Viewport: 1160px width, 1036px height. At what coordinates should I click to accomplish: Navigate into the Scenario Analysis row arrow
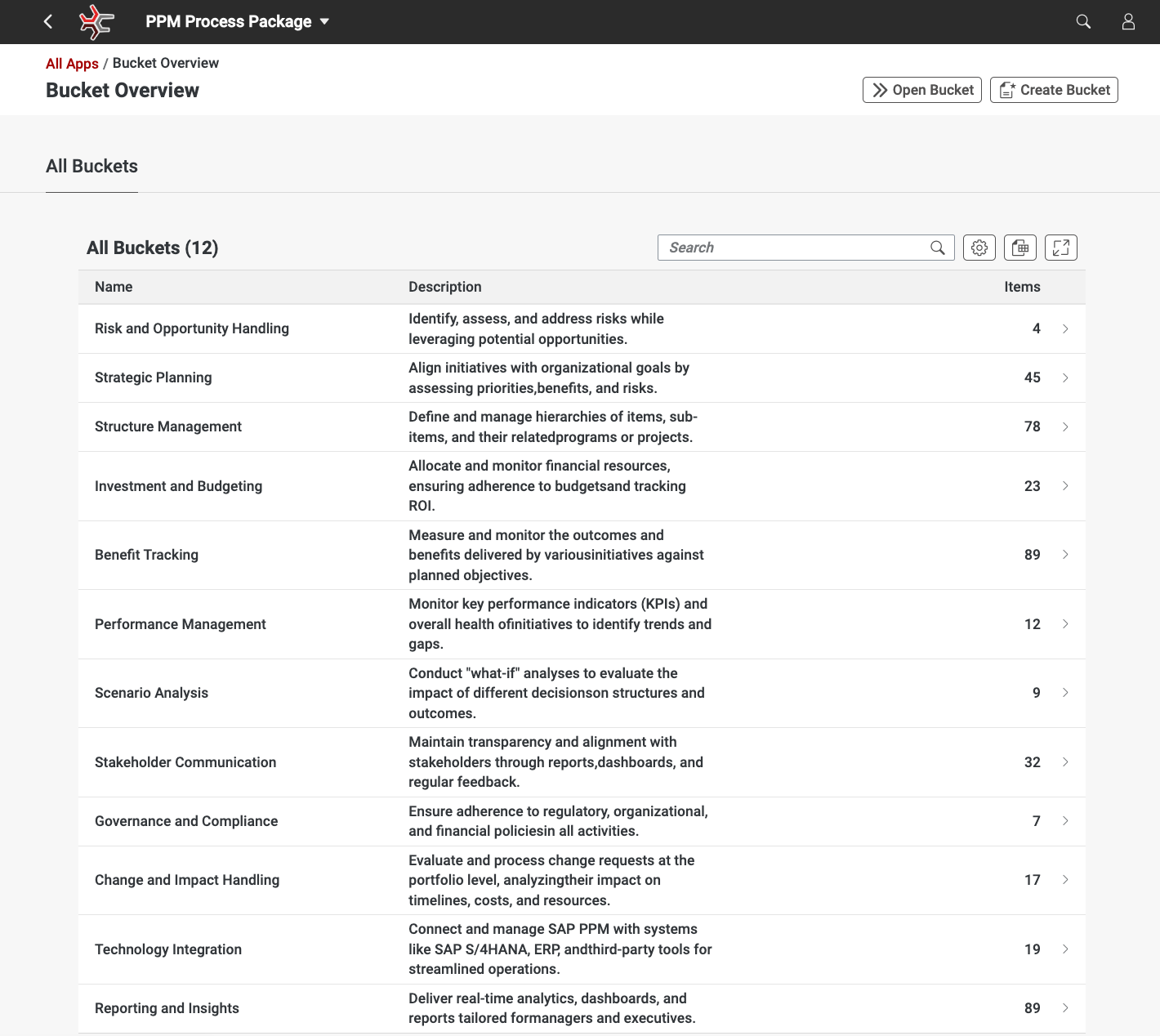[1065, 693]
